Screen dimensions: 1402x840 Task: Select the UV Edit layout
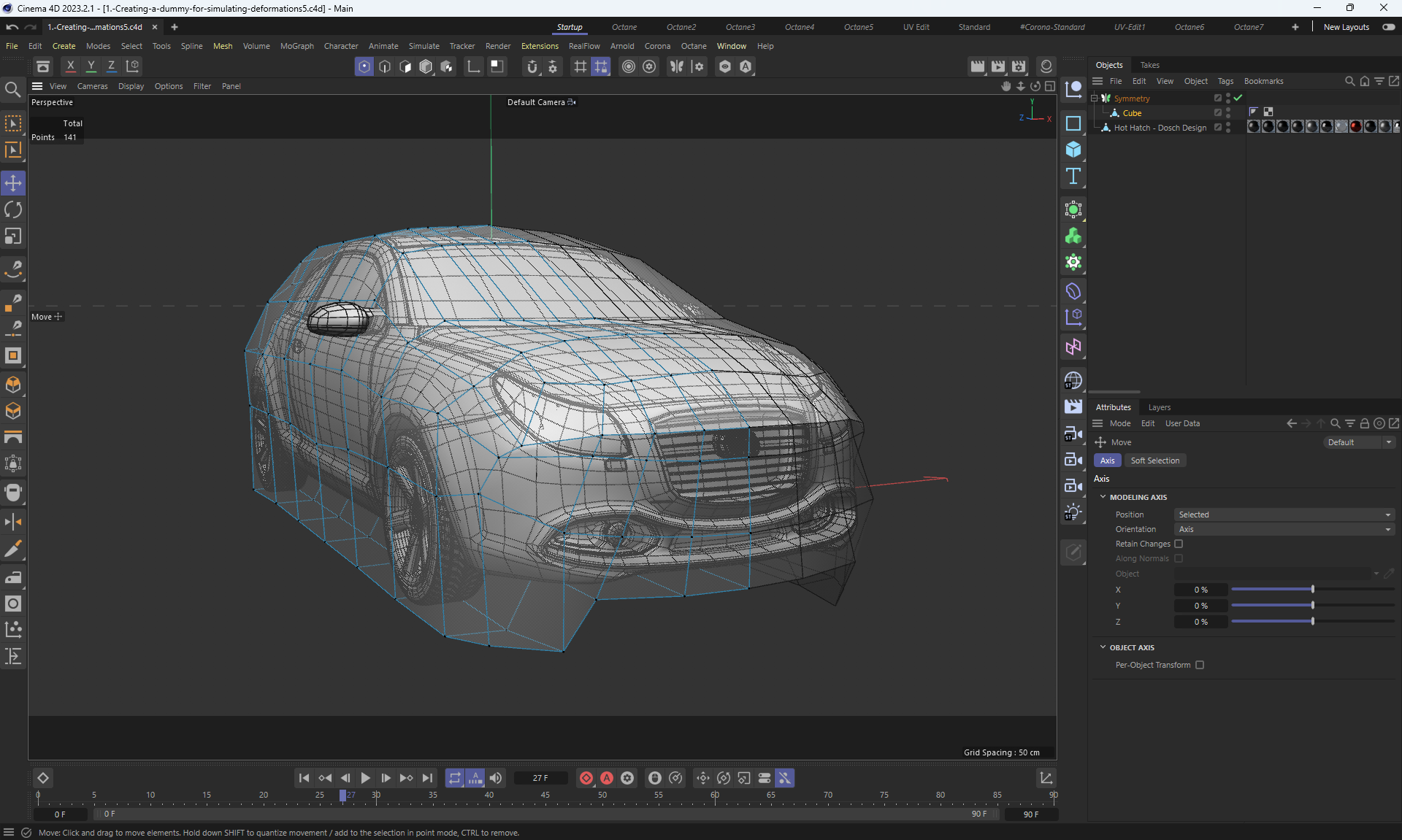[x=916, y=27]
